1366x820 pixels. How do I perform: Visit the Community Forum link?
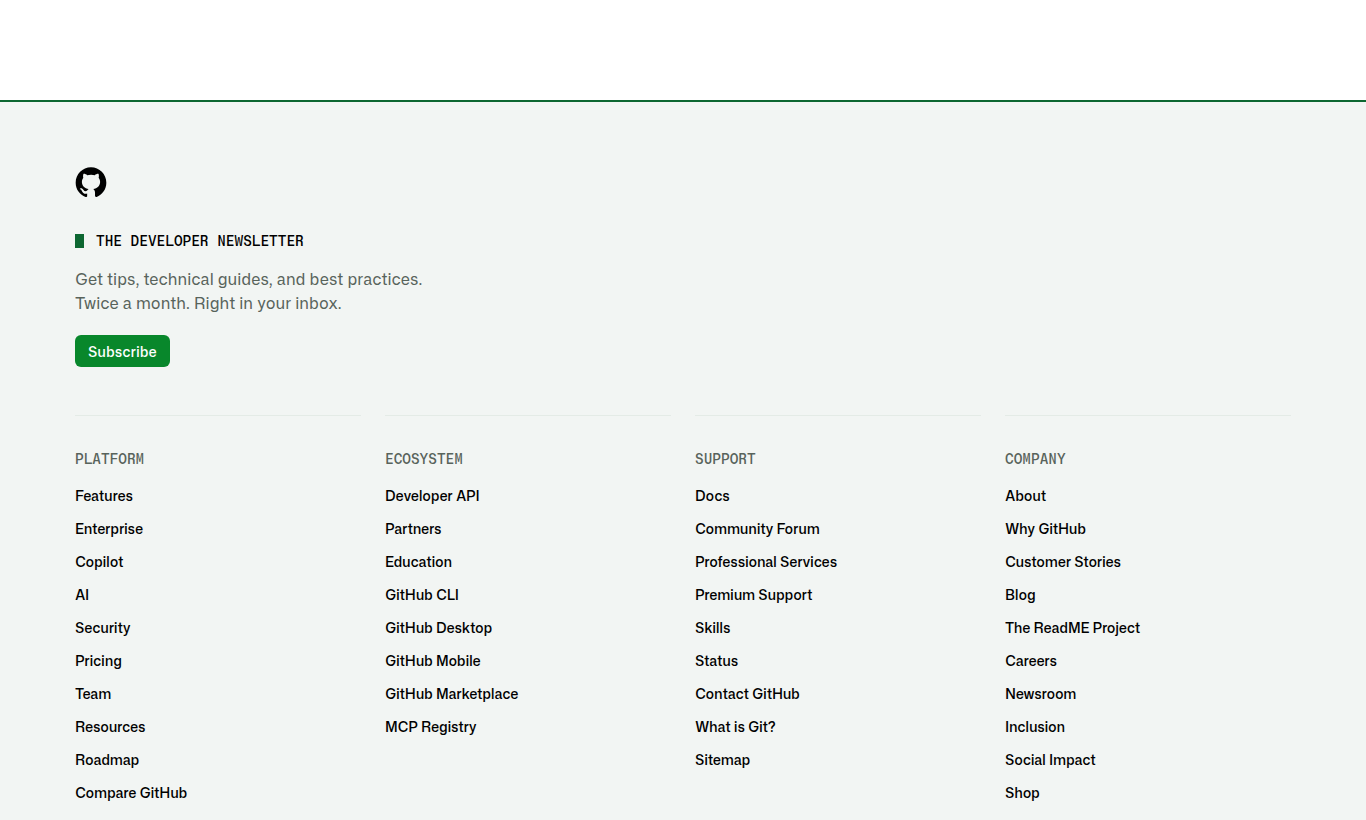pyautogui.click(x=757, y=529)
